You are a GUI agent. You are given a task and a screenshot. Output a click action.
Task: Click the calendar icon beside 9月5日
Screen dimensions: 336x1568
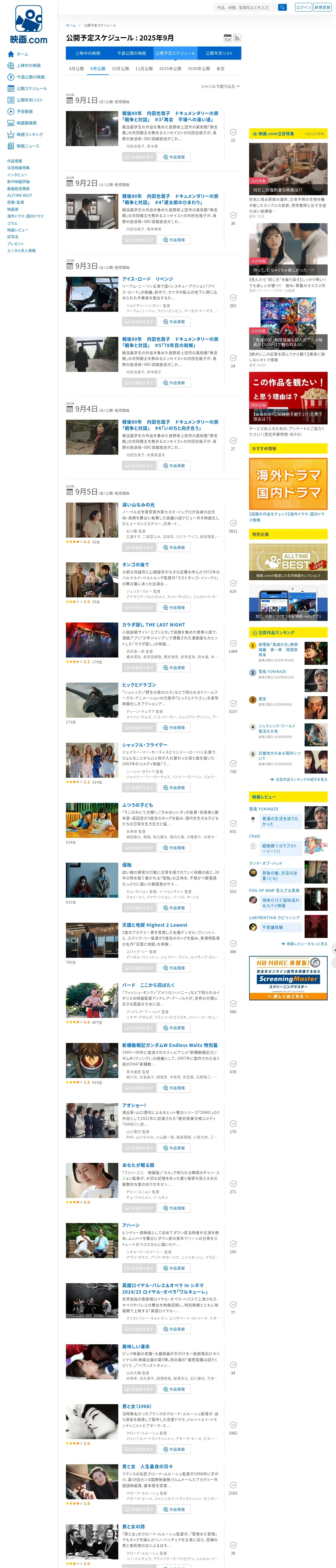(x=70, y=492)
